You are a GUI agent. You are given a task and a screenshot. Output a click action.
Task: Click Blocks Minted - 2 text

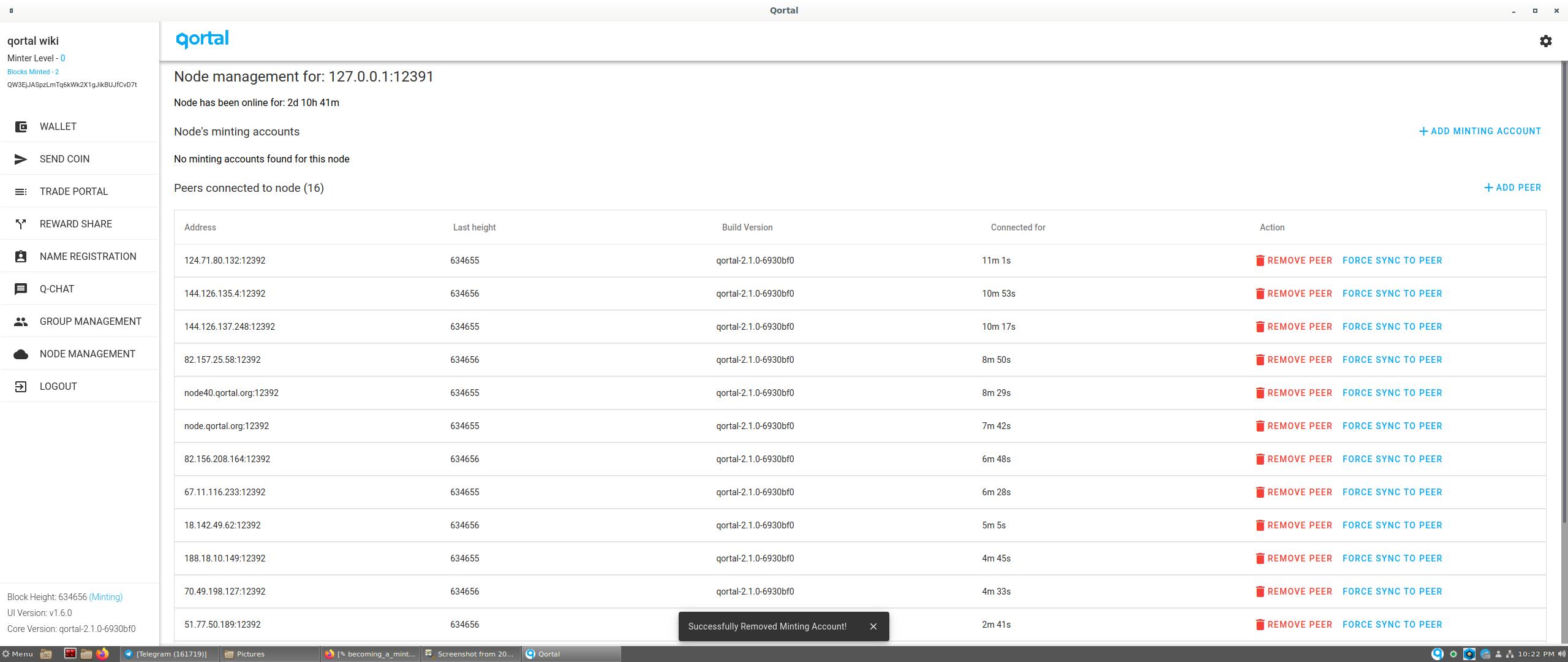tap(33, 72)
